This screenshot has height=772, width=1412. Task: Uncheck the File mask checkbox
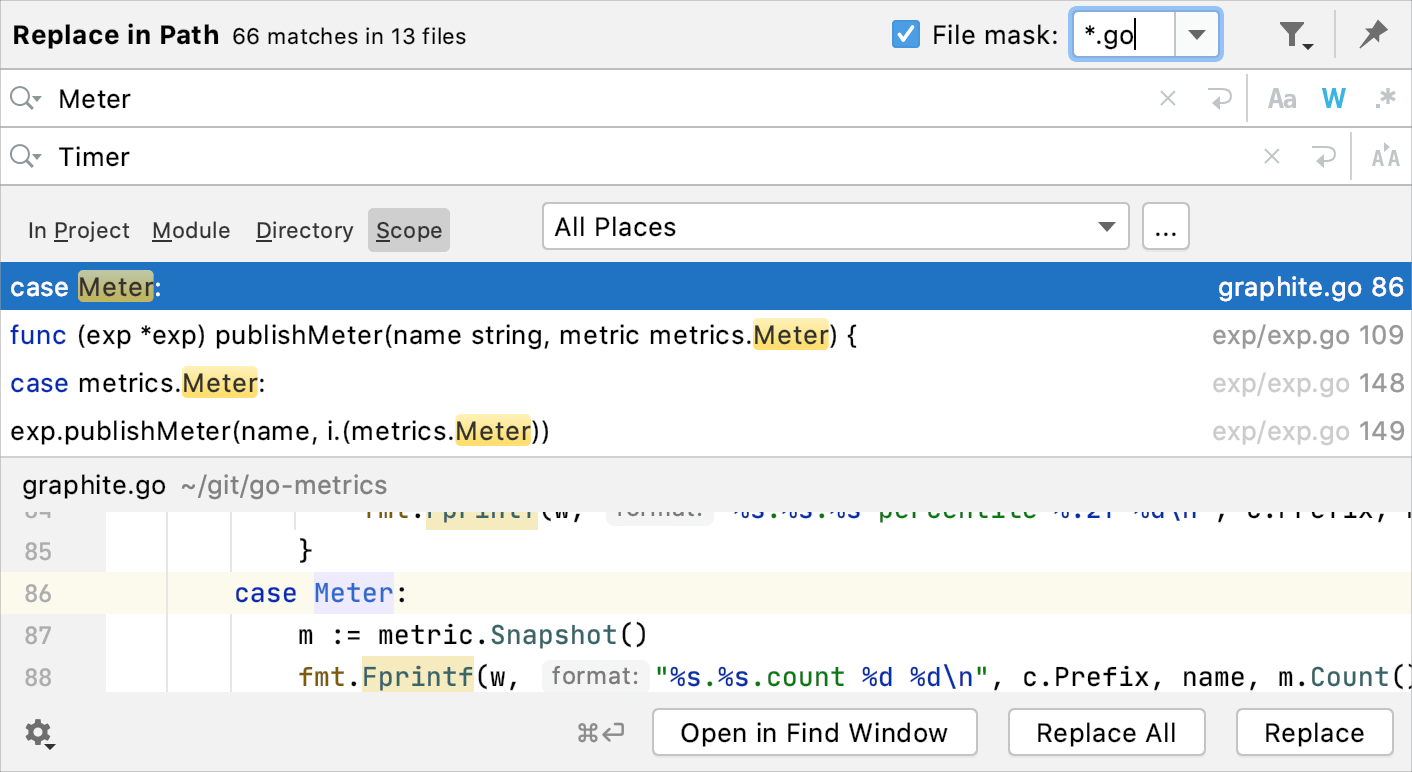click(905, 33)
